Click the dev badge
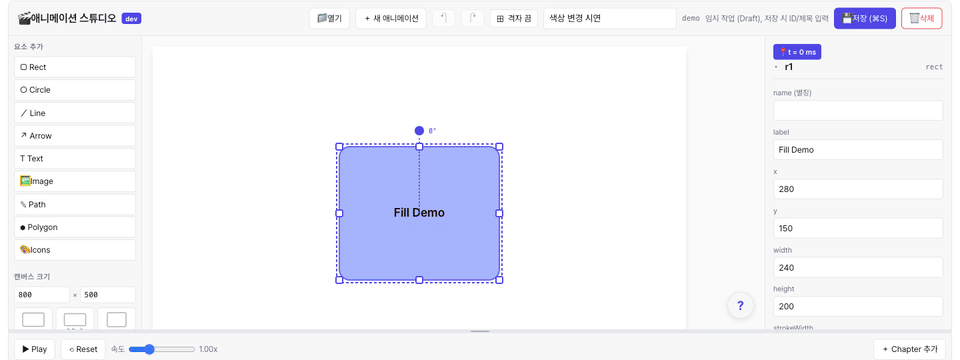The image size is (960, 360). [132, 18]
